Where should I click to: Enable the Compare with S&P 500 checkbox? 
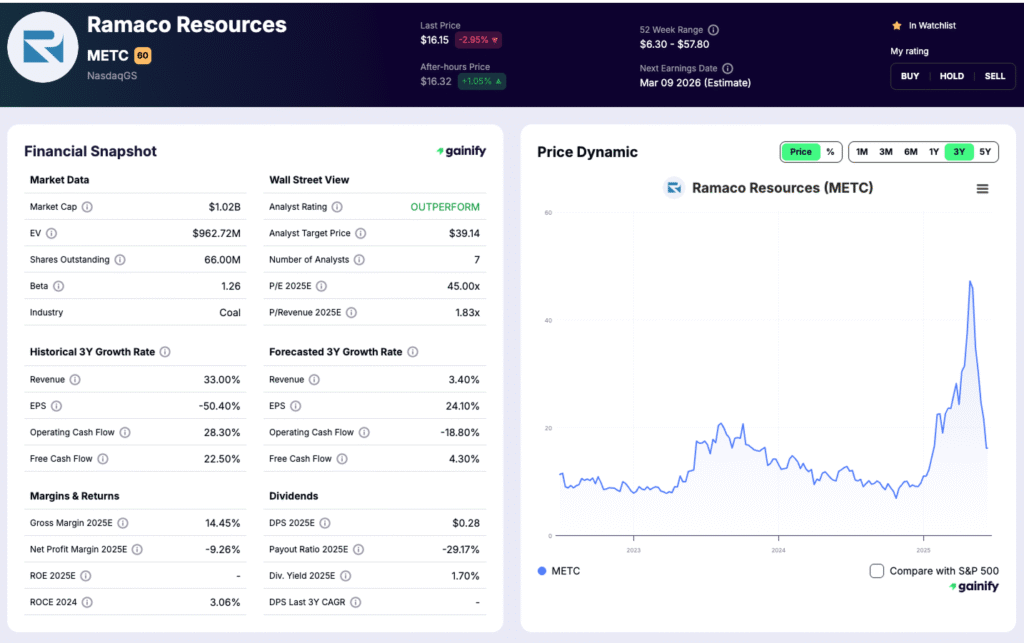(876, 570)
